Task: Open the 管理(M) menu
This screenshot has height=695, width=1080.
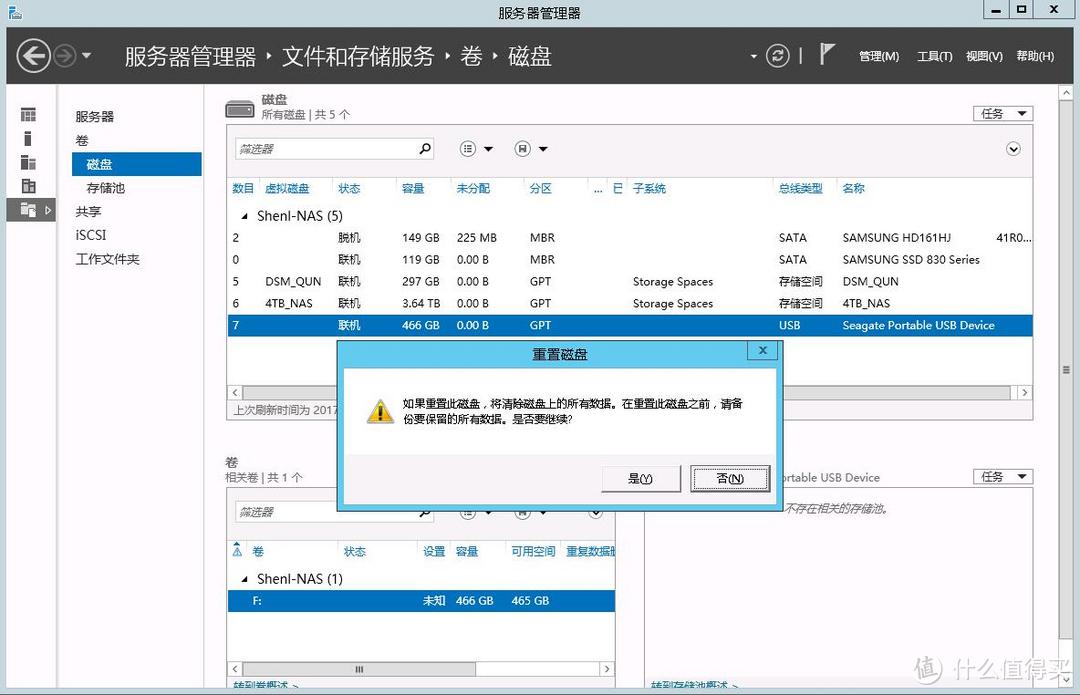Action: tap(879, 57)
